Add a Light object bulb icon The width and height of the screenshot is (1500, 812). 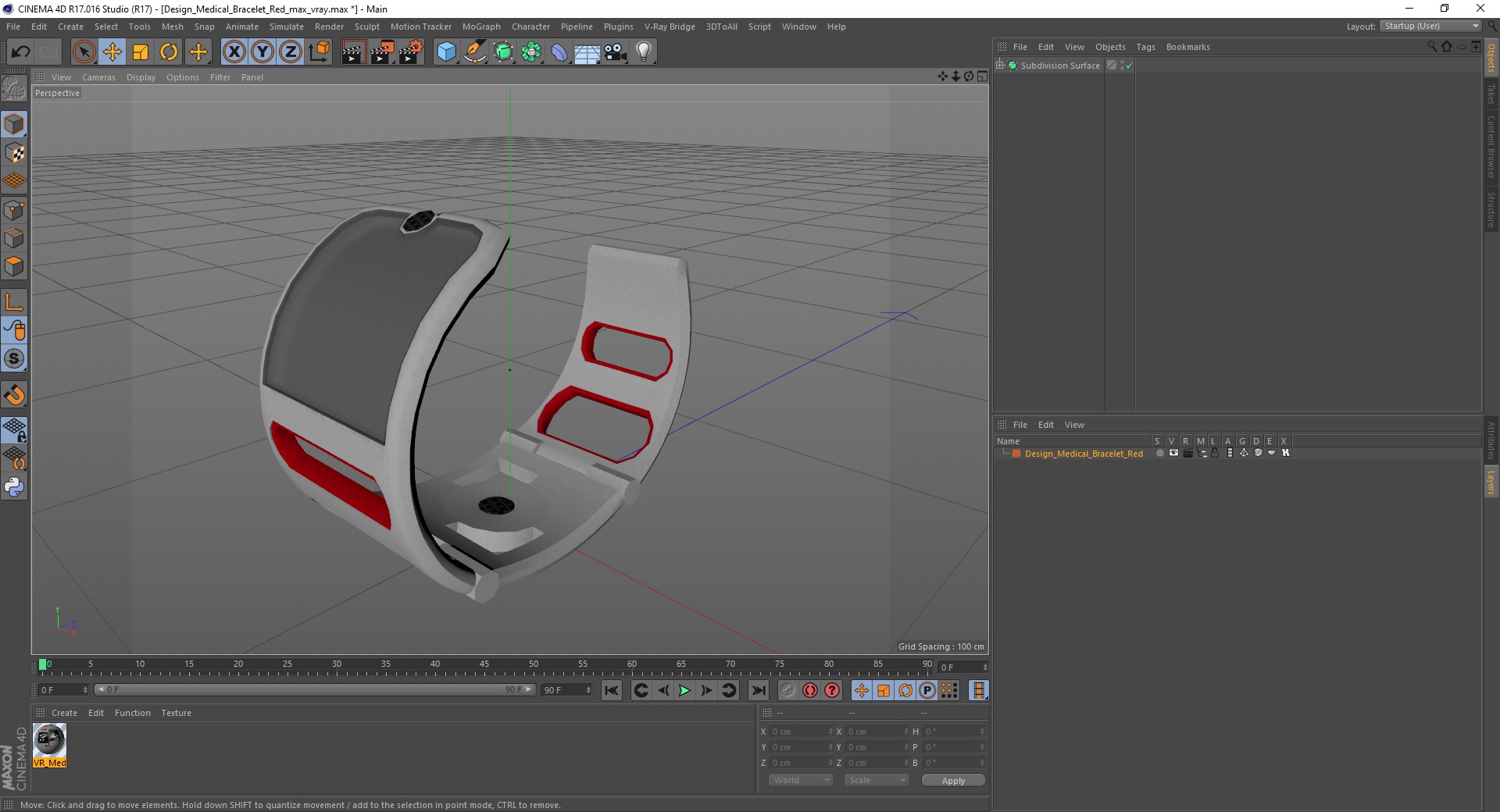point(644,52)
